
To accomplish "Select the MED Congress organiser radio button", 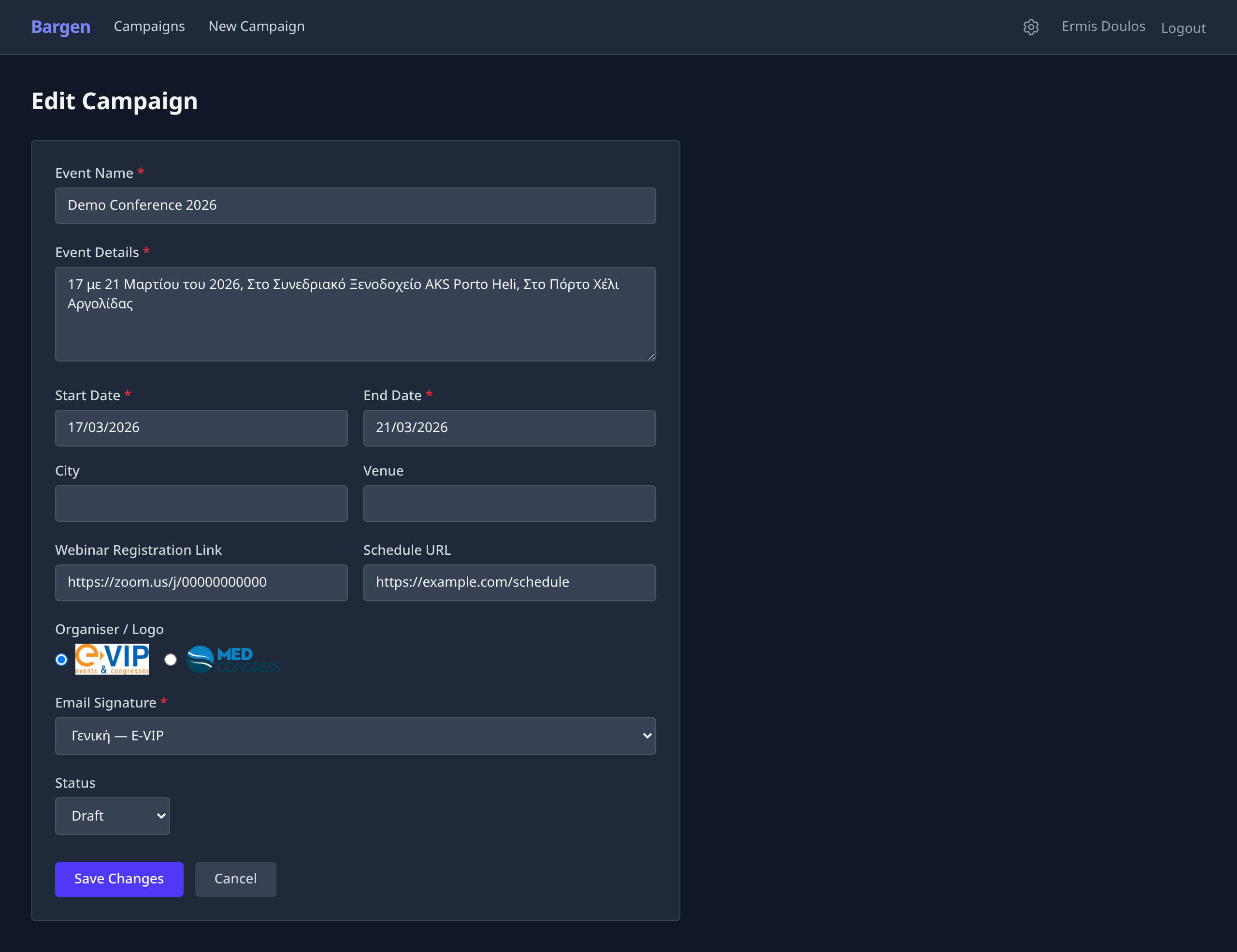I will pos(171,659).
